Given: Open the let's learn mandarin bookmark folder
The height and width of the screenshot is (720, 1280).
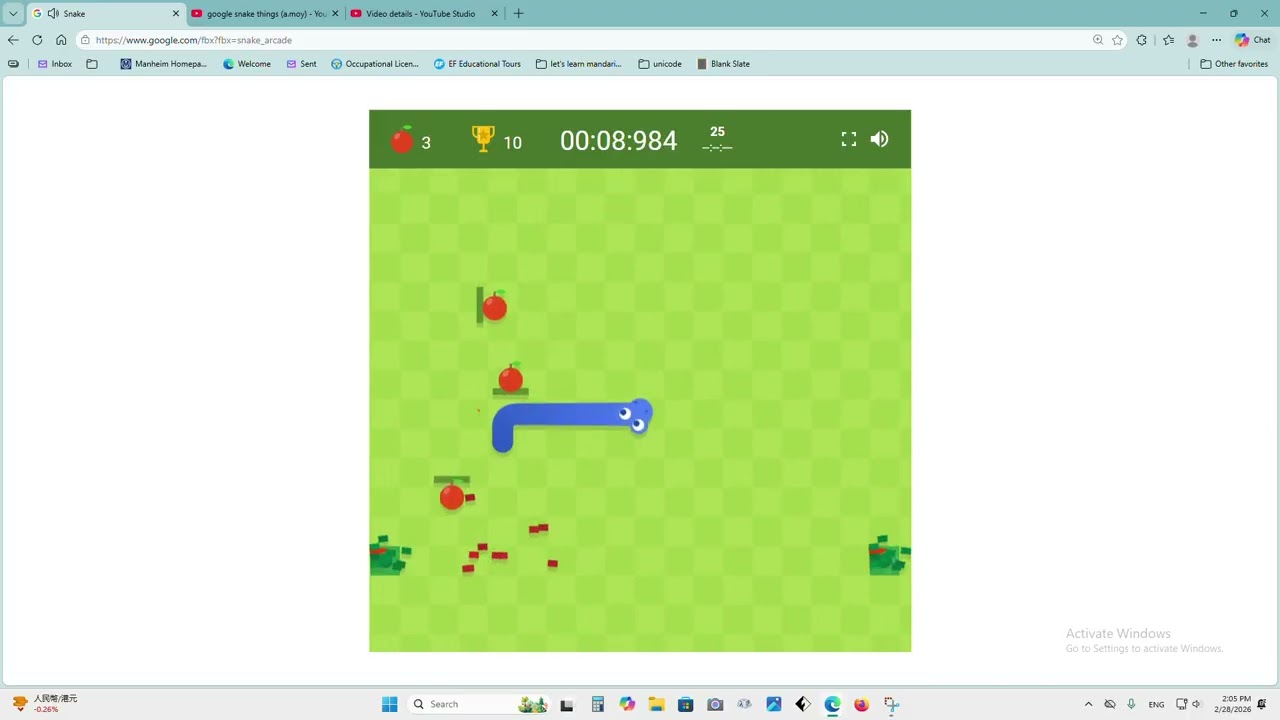Looking at the screenshot, I should click(578, 64).
